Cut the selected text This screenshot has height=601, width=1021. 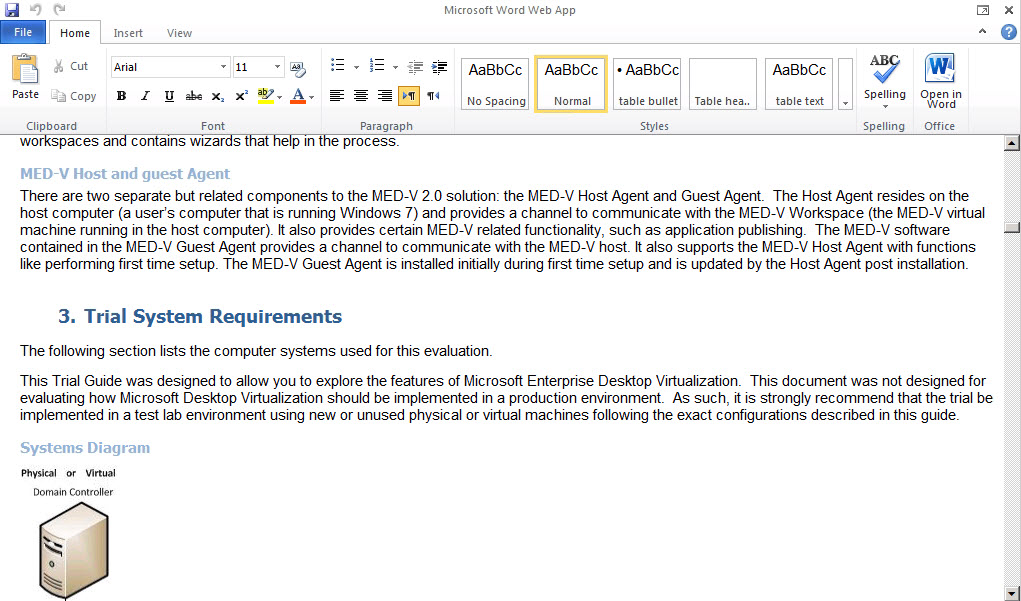pyautogui.click(x=71, y=66)
